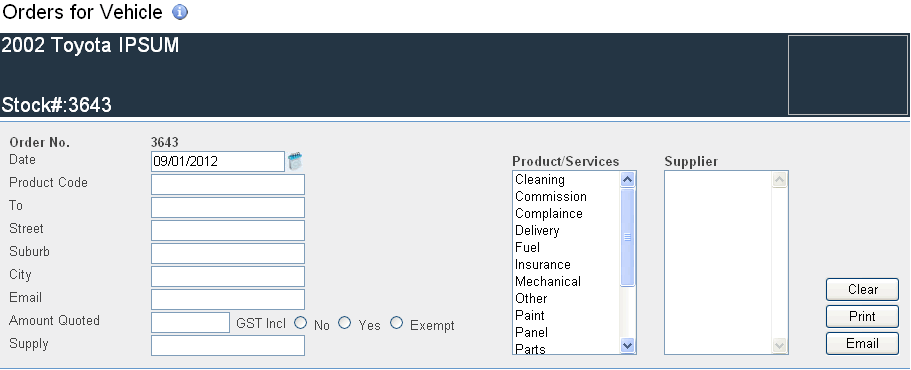Select the GST Incl Yes radio button
Image resolution: width=911 pixels, height=370 pixels.
(345, 323)
